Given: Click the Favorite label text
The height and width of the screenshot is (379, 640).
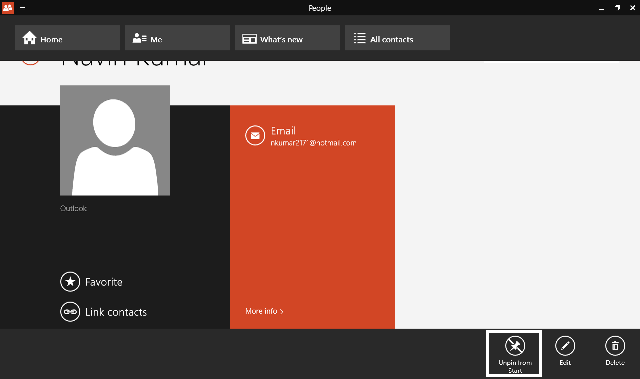Looking at the screenshot, I should (x=104, y=282).
